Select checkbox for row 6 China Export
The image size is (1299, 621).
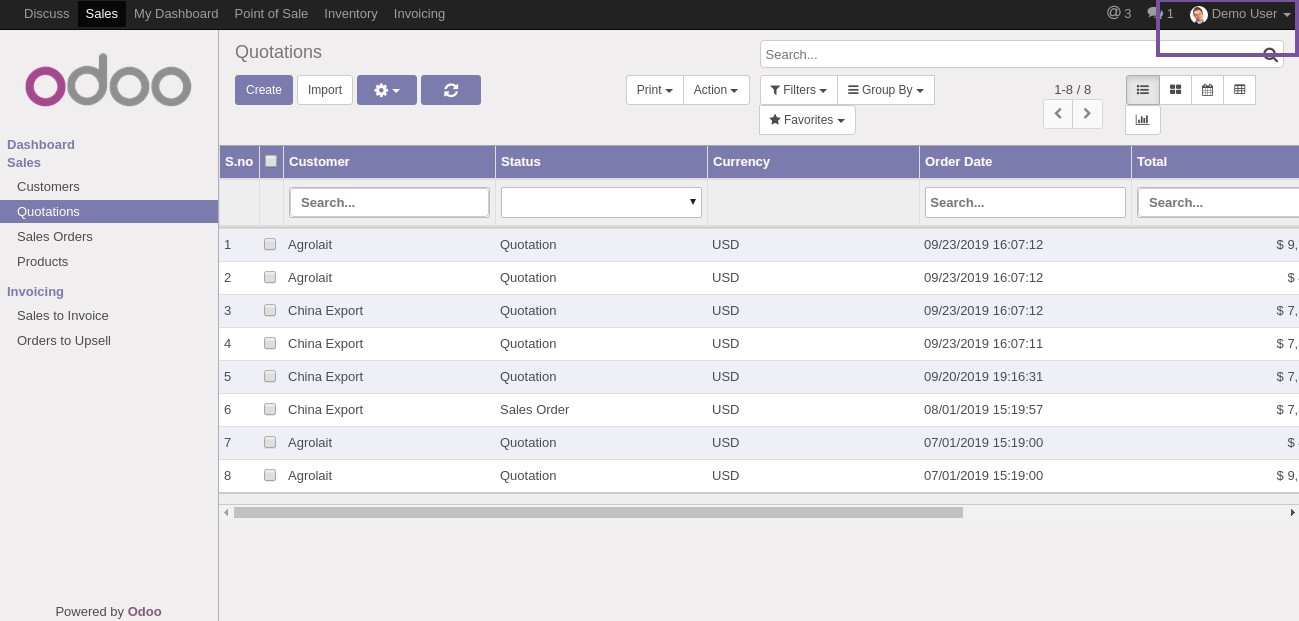point(270,409)
